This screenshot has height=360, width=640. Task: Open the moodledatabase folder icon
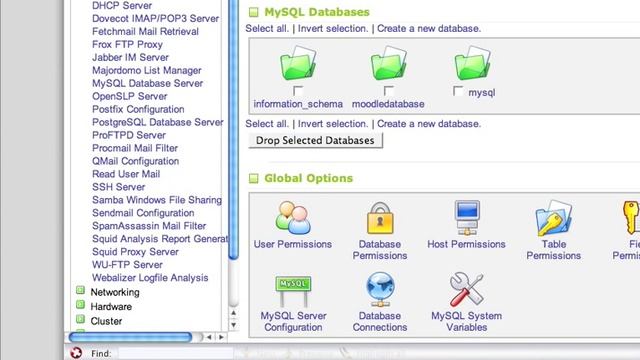(x=388, y=63)
